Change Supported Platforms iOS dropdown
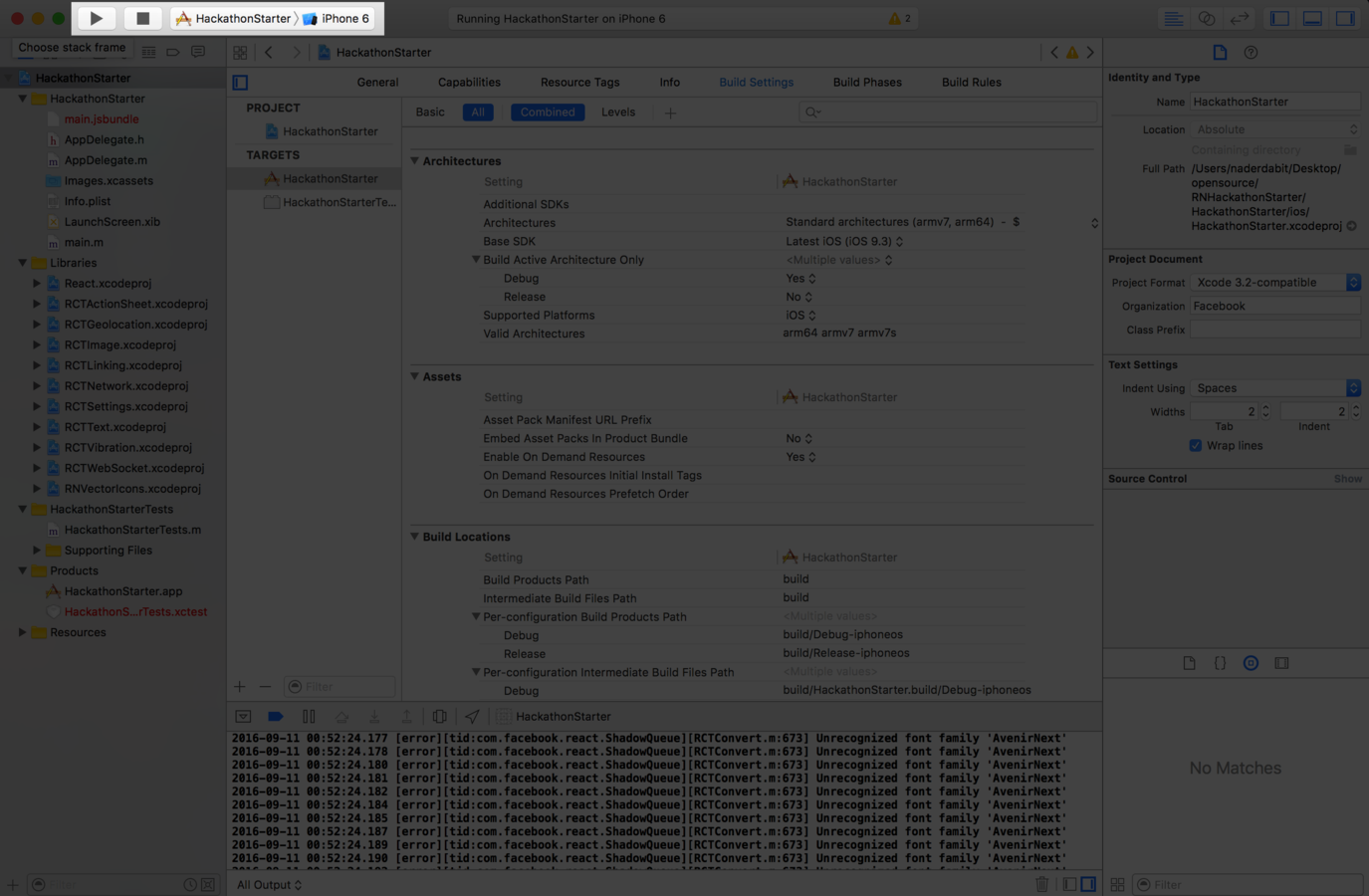The height and width of the screenshot is (896, 1369). 800,316
